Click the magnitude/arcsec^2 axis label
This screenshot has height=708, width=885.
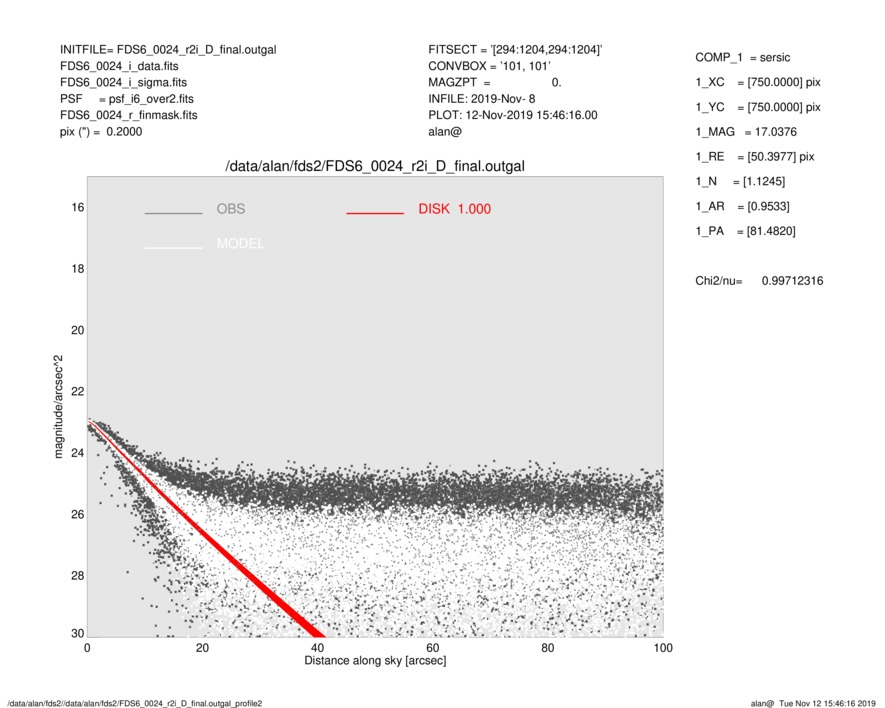[58, 407]
